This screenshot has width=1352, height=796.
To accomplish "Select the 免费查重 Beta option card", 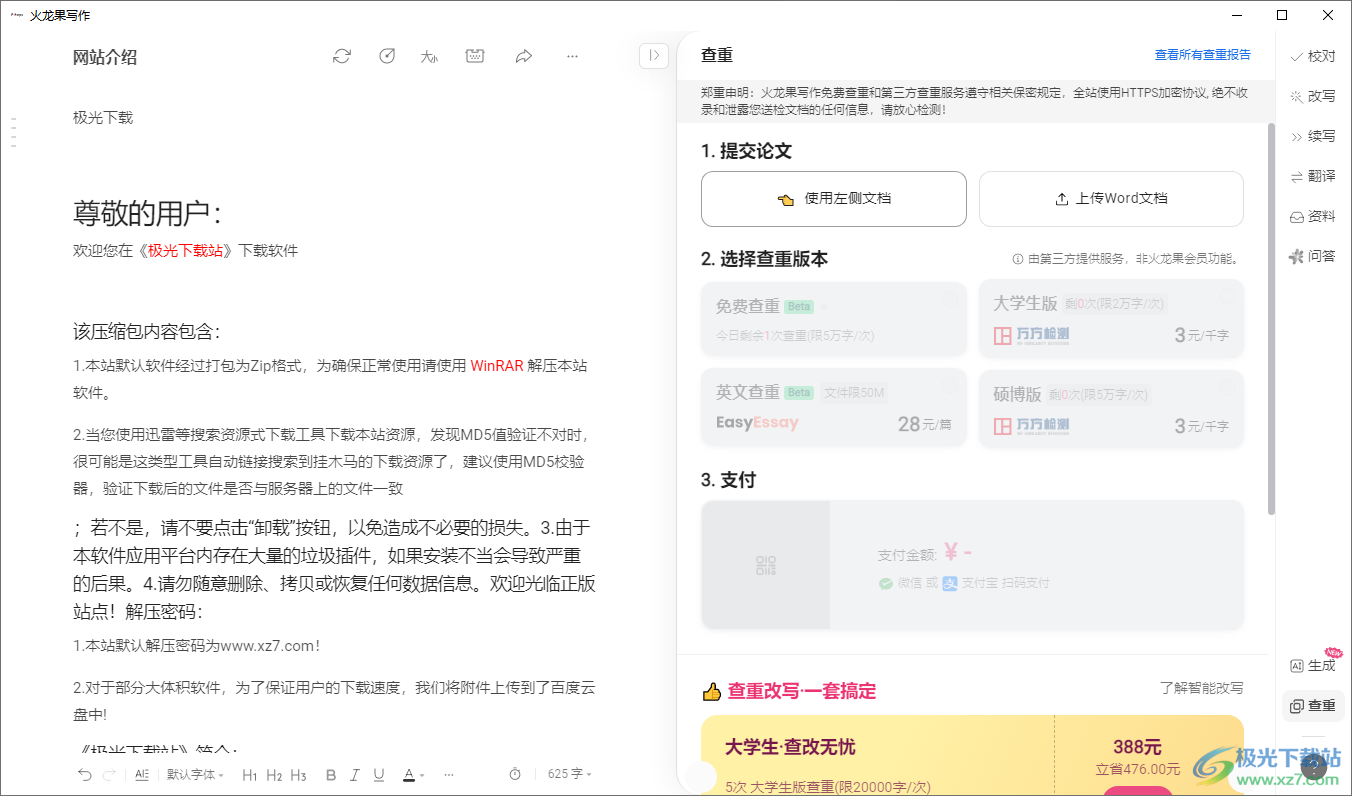I will point(834,319).
